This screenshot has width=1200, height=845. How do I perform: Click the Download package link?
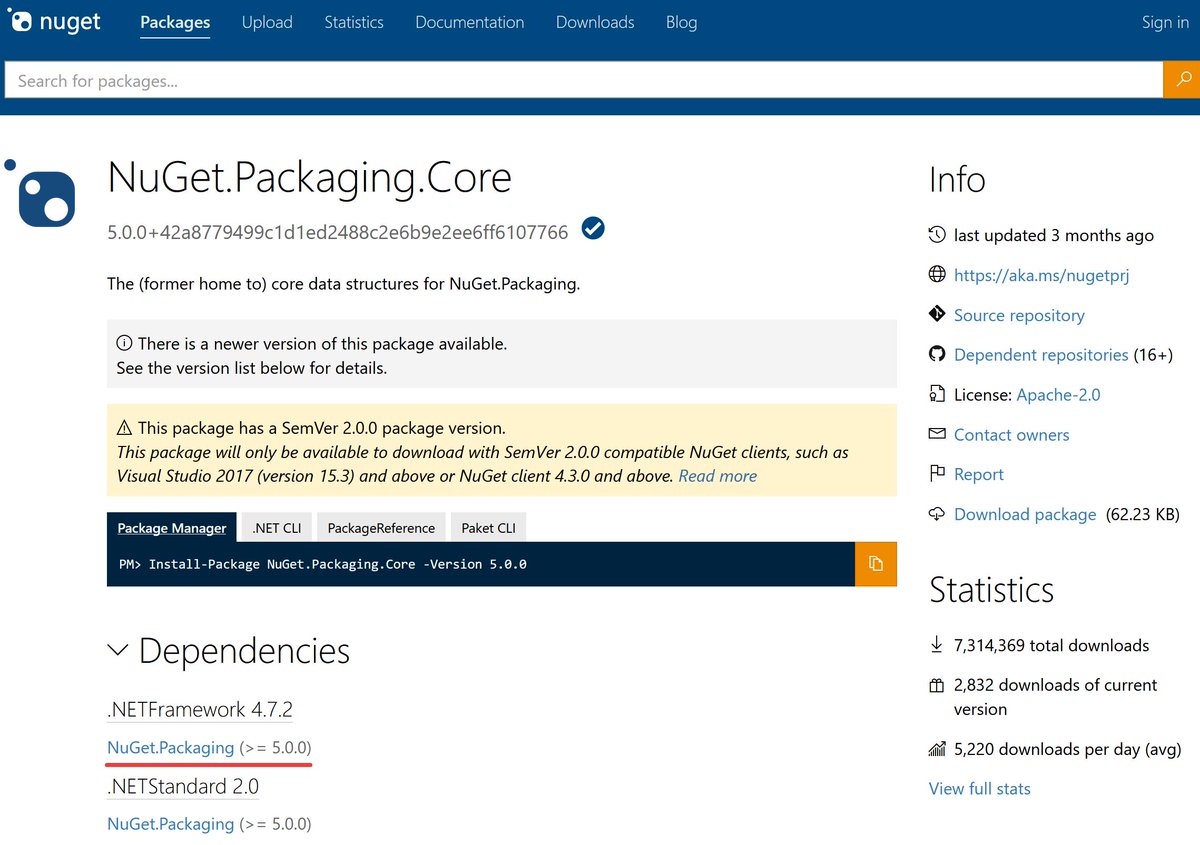(x=1025, y=515)
